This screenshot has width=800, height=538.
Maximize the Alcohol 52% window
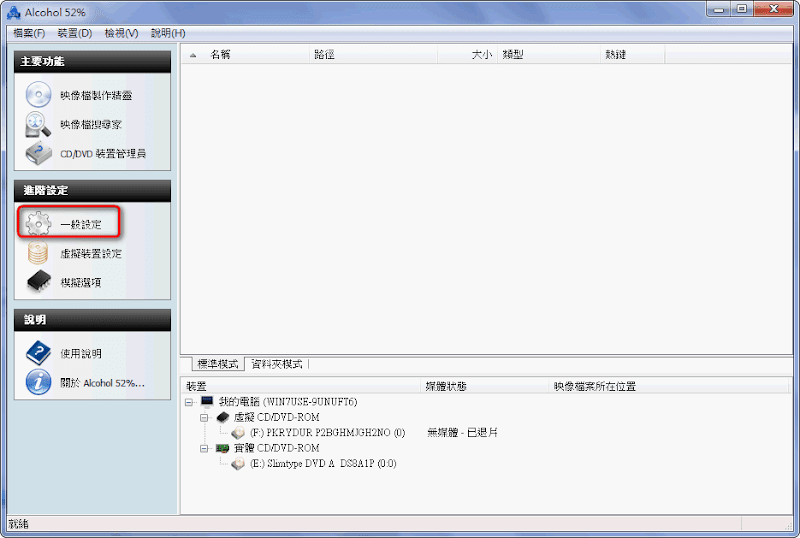tap(742, 9)
